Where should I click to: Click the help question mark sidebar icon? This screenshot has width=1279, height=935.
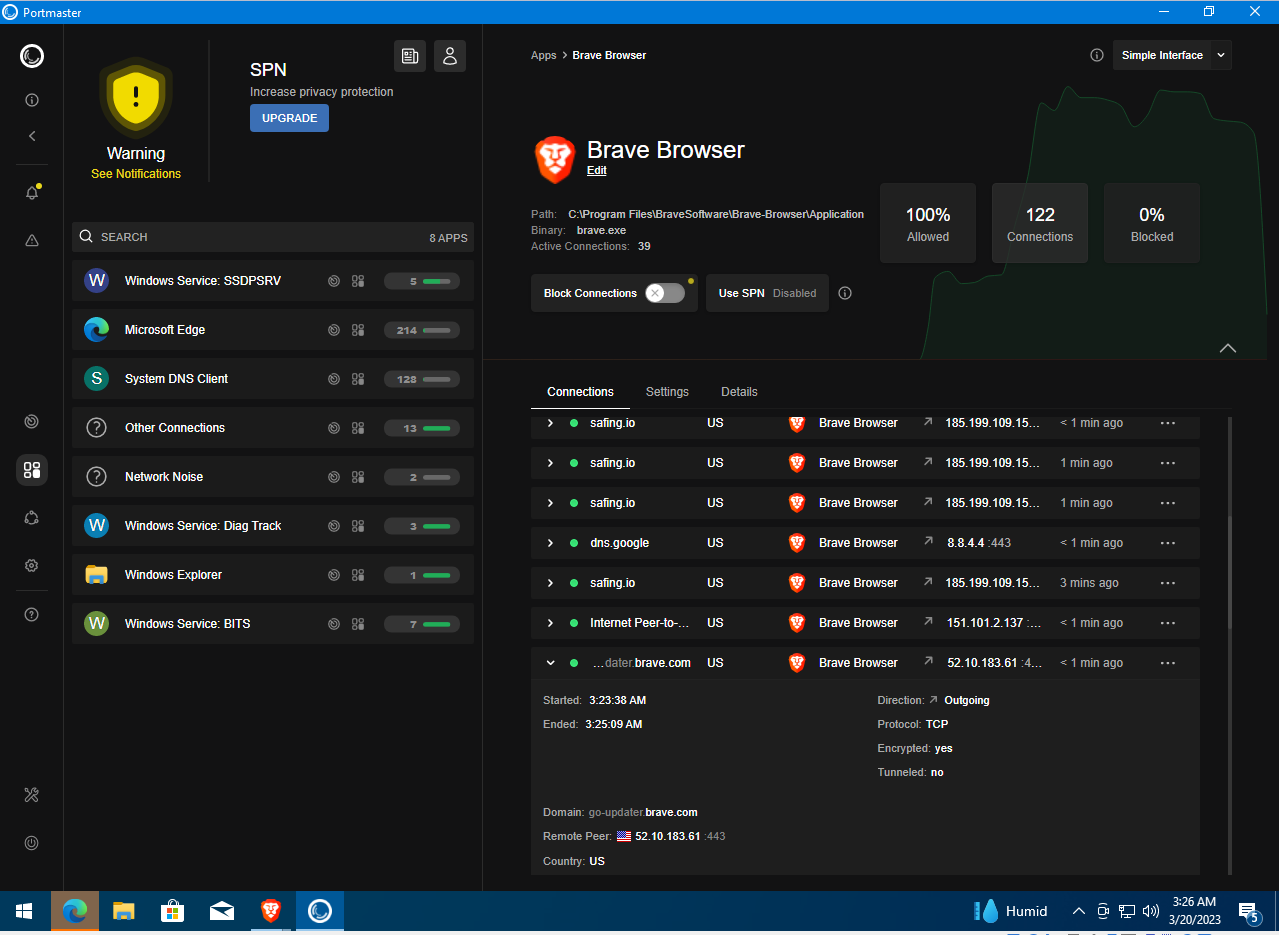tap(32, 615)
